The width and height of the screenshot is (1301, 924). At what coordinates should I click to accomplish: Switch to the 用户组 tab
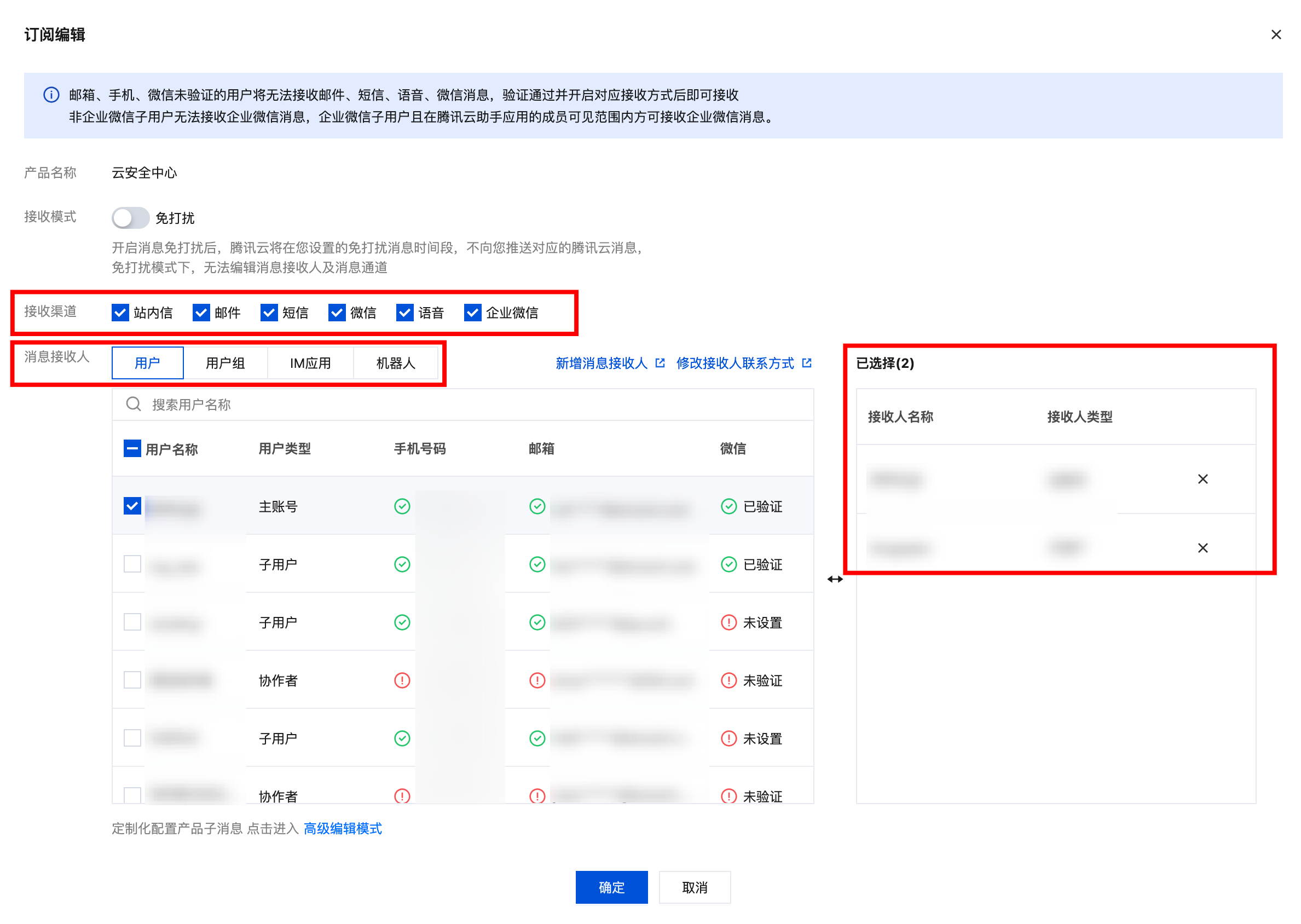coord(225,363)
